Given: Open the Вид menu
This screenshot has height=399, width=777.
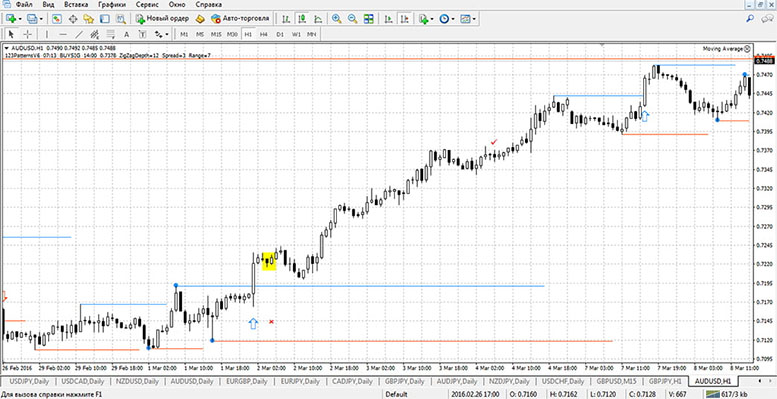Looking at the screenshot, I should [49, 4].
